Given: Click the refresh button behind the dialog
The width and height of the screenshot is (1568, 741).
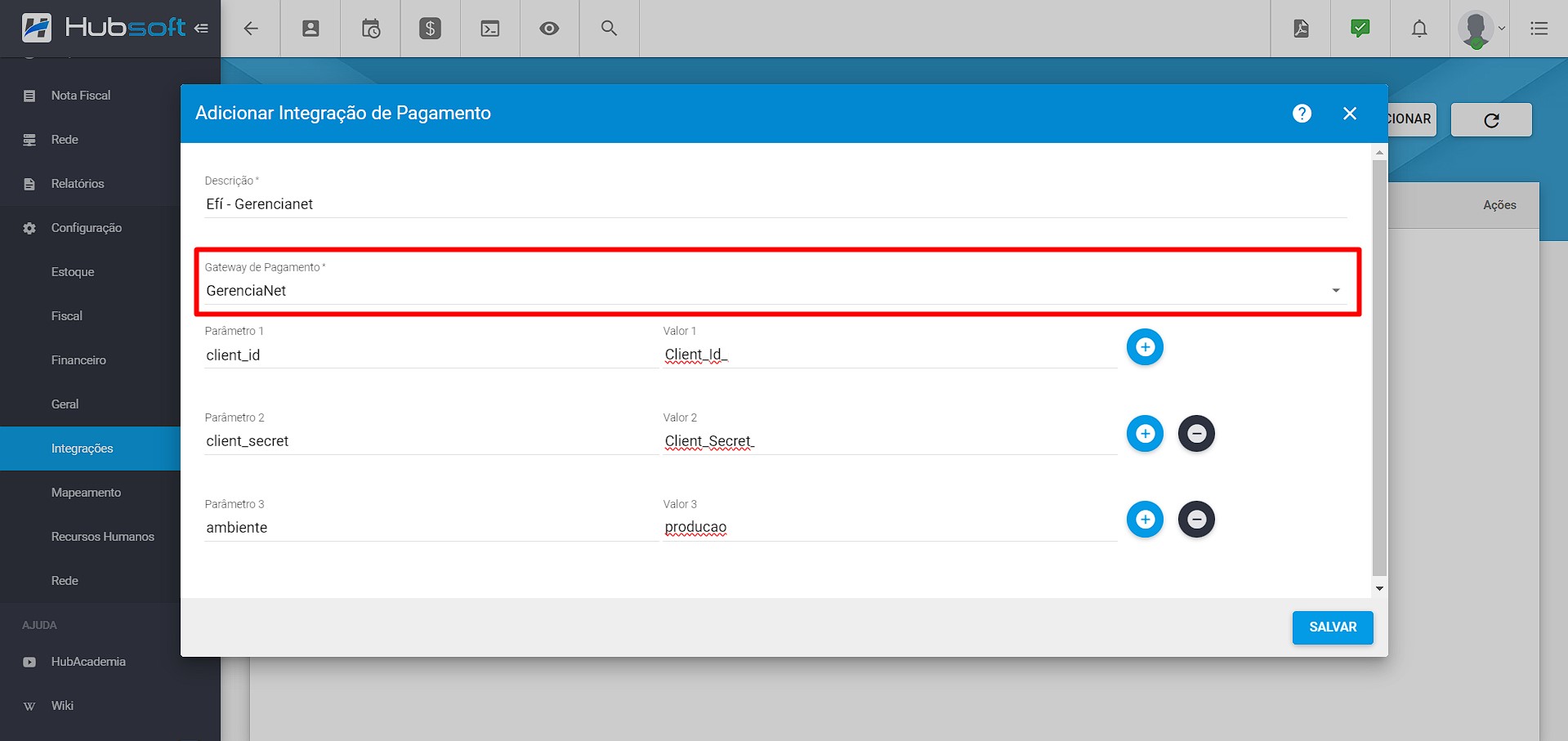Looking at the screenshot, I should (1491, 120).
